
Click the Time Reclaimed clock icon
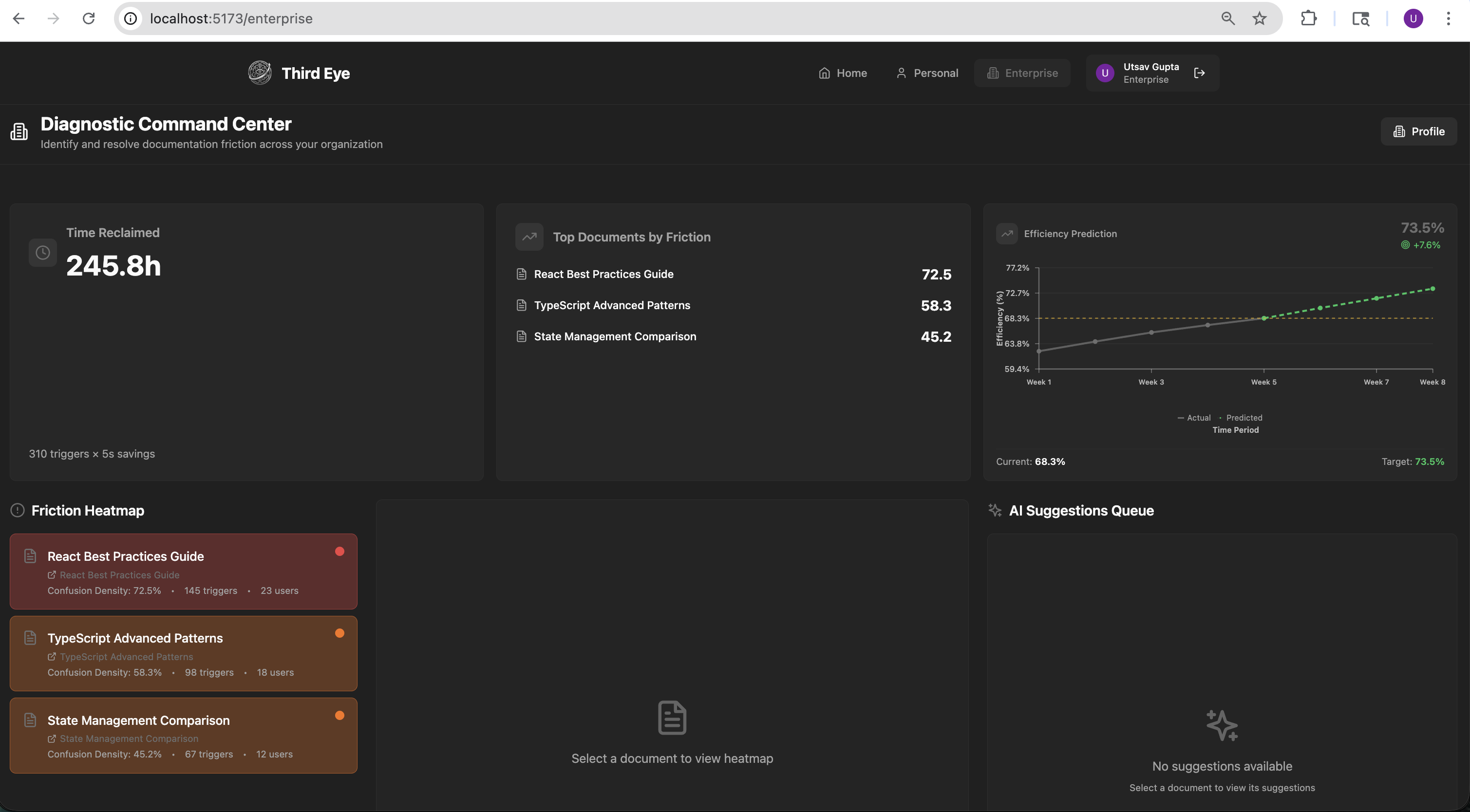pos(43,253)
